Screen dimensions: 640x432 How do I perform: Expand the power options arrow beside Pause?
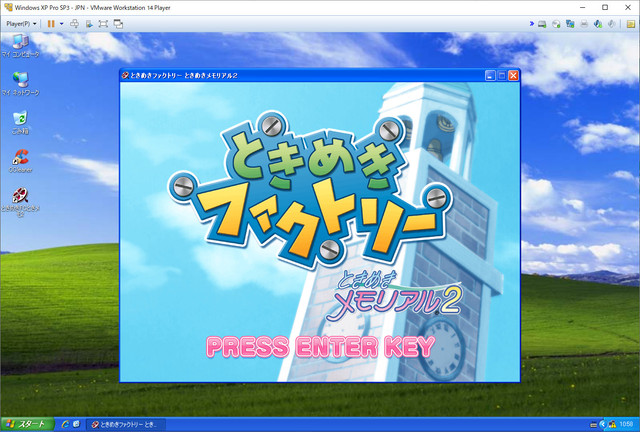click(x=62, y=24)
